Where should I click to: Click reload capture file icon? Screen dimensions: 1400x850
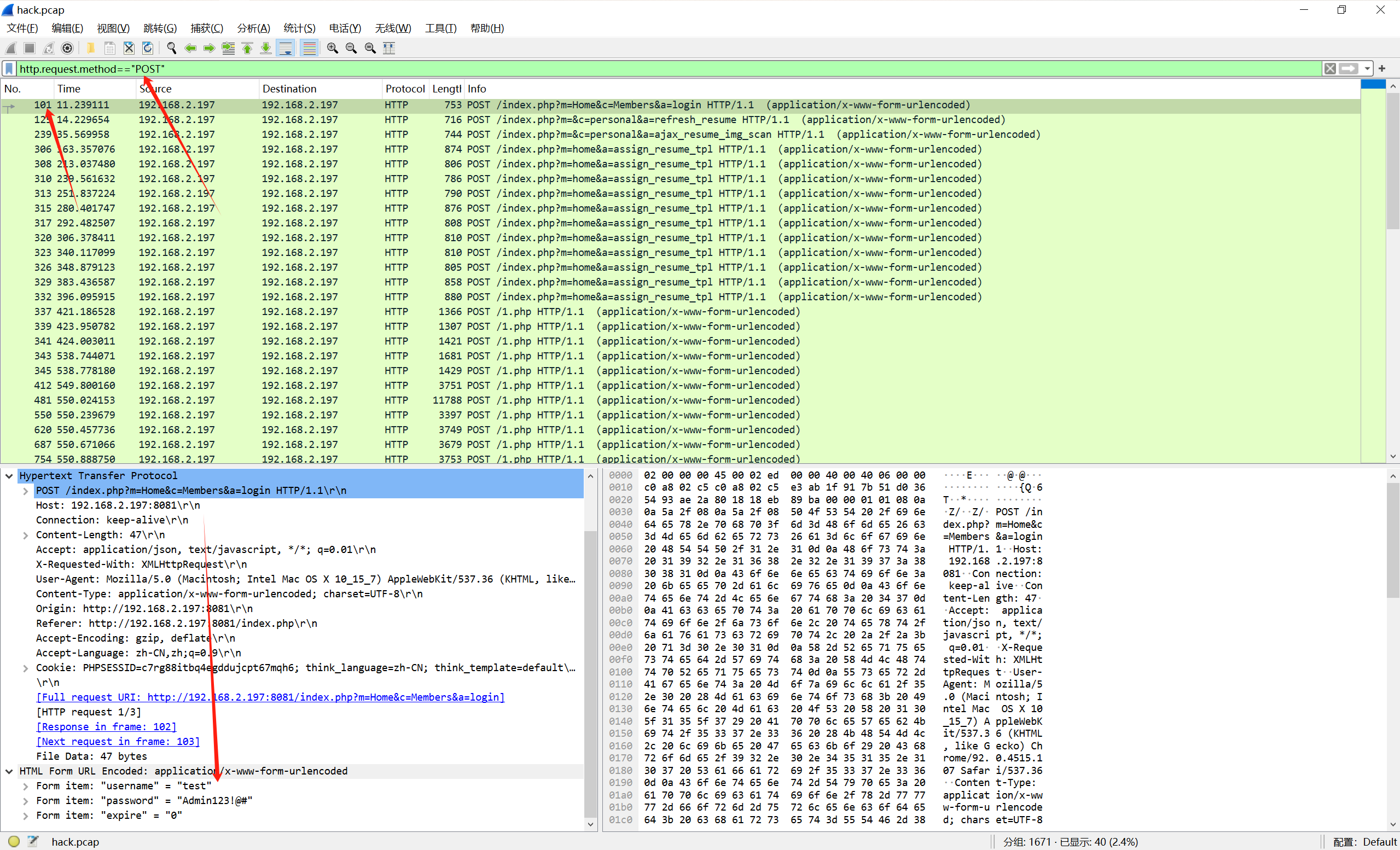[148, 48]
